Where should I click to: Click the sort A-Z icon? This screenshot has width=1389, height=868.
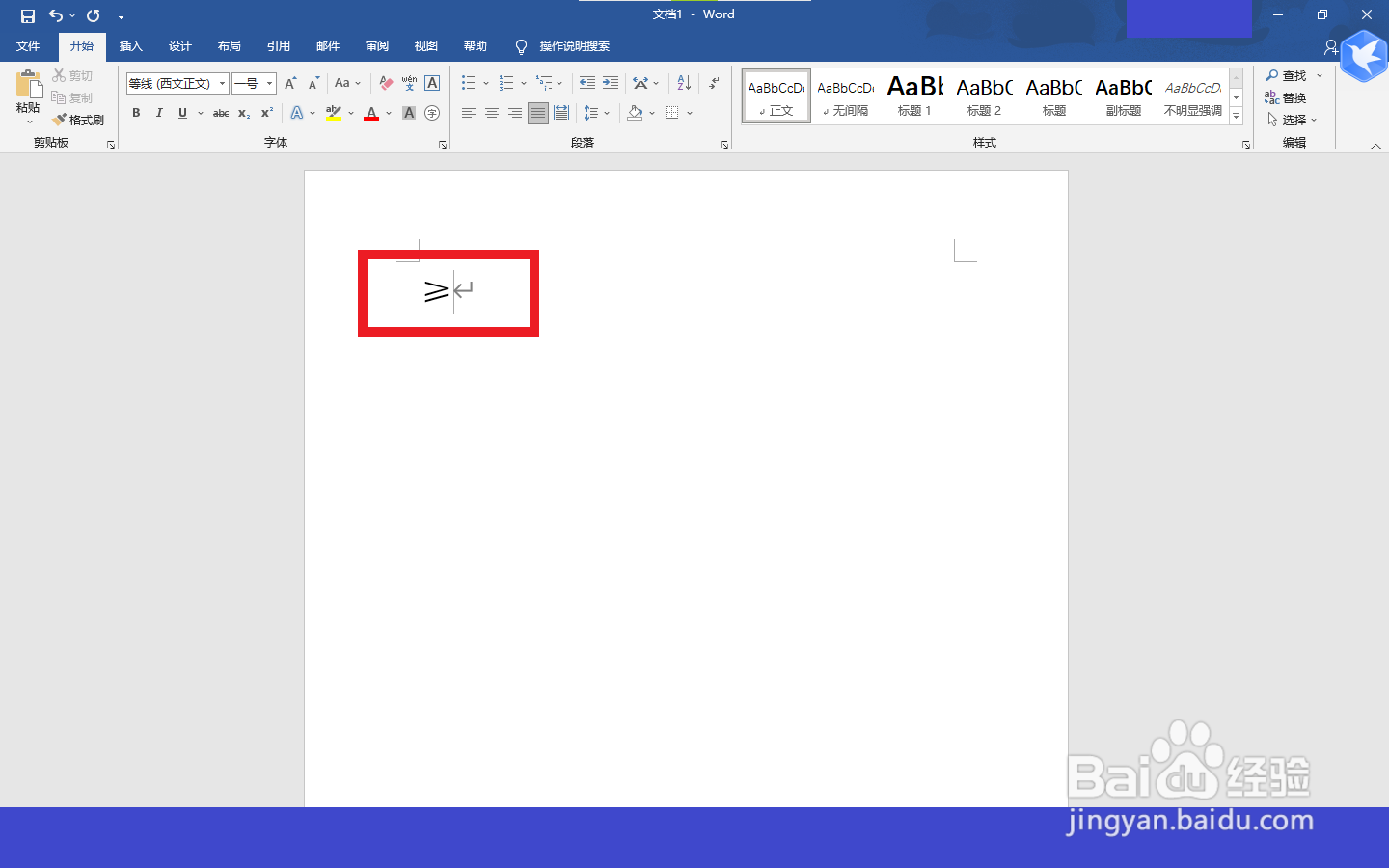tap(684, 84)
